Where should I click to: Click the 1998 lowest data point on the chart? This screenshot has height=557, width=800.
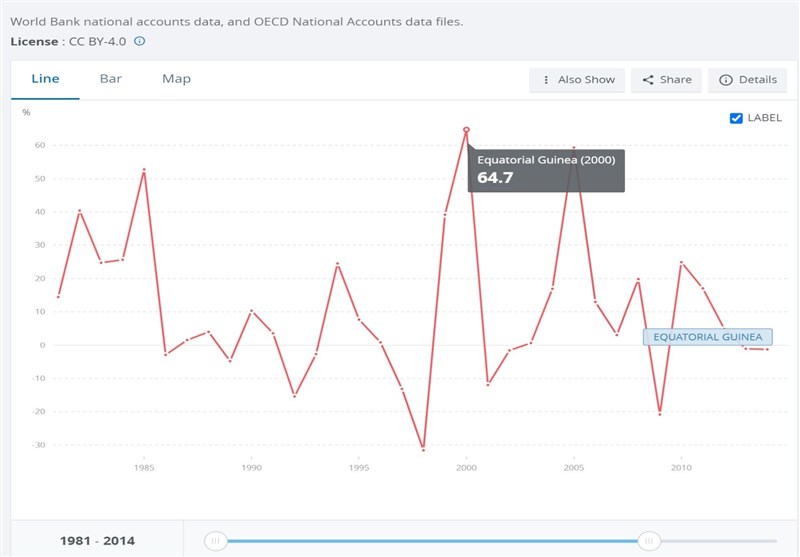coord(423,449)
